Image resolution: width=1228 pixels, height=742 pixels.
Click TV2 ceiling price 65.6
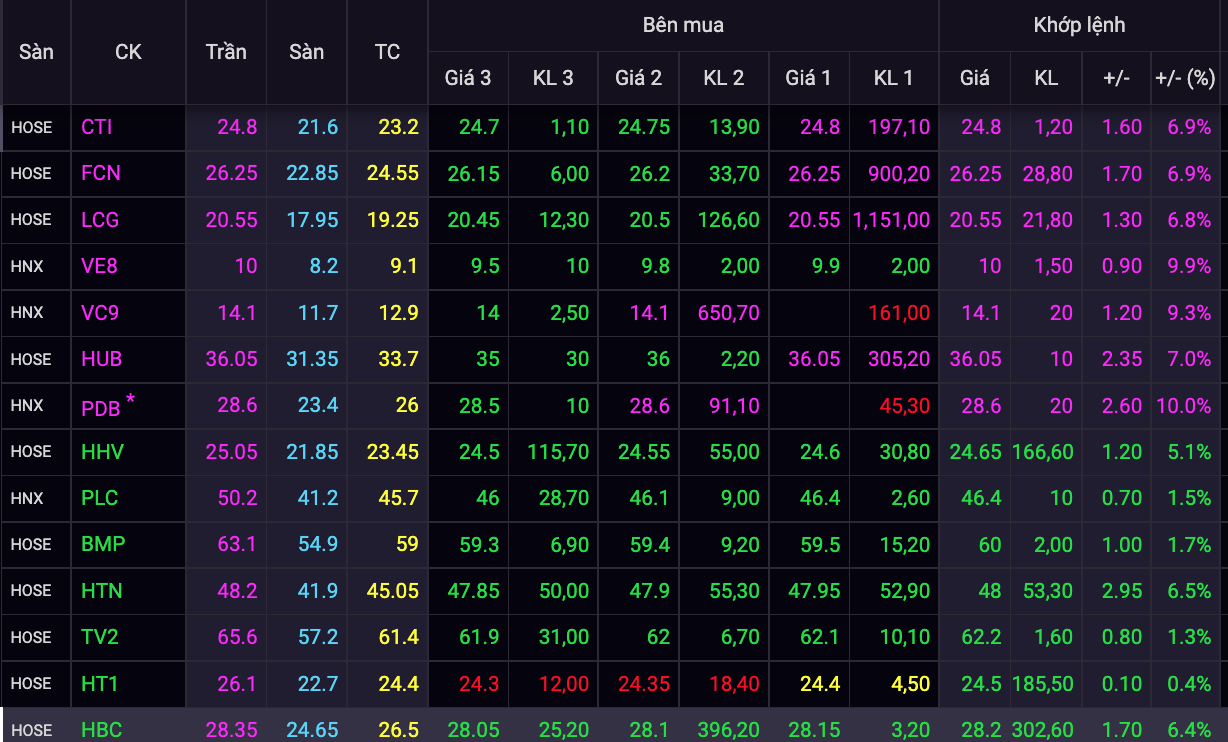coord(237,637)
